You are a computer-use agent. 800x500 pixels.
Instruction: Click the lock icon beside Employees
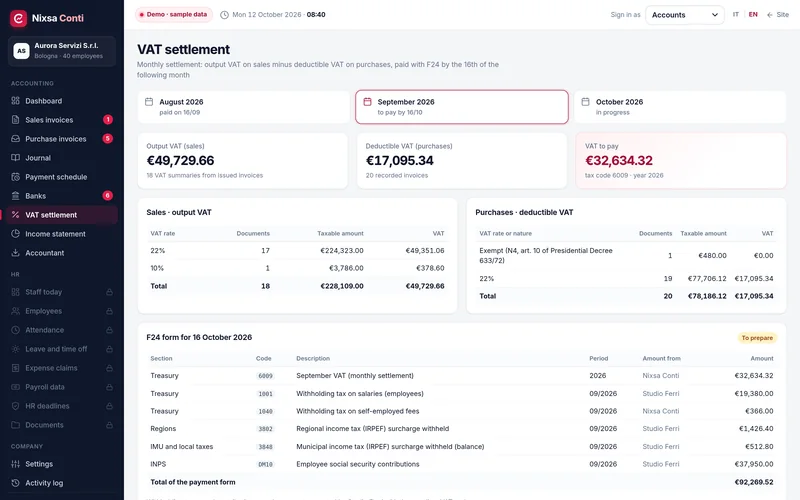[109, 311]
